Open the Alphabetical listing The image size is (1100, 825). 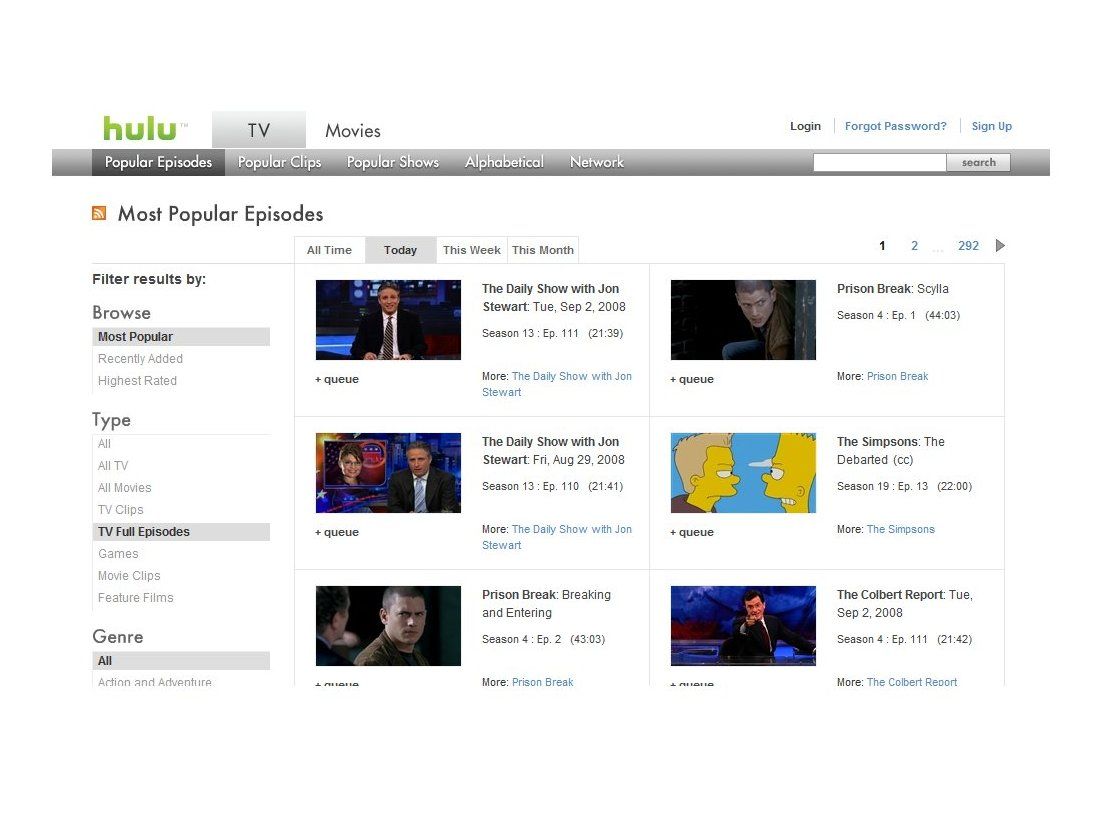504,162
